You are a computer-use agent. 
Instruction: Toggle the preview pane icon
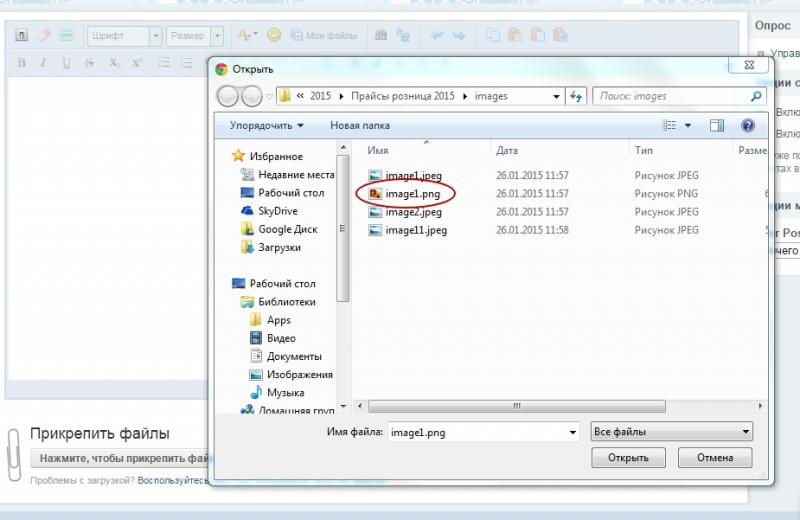(x=716, y=125)
